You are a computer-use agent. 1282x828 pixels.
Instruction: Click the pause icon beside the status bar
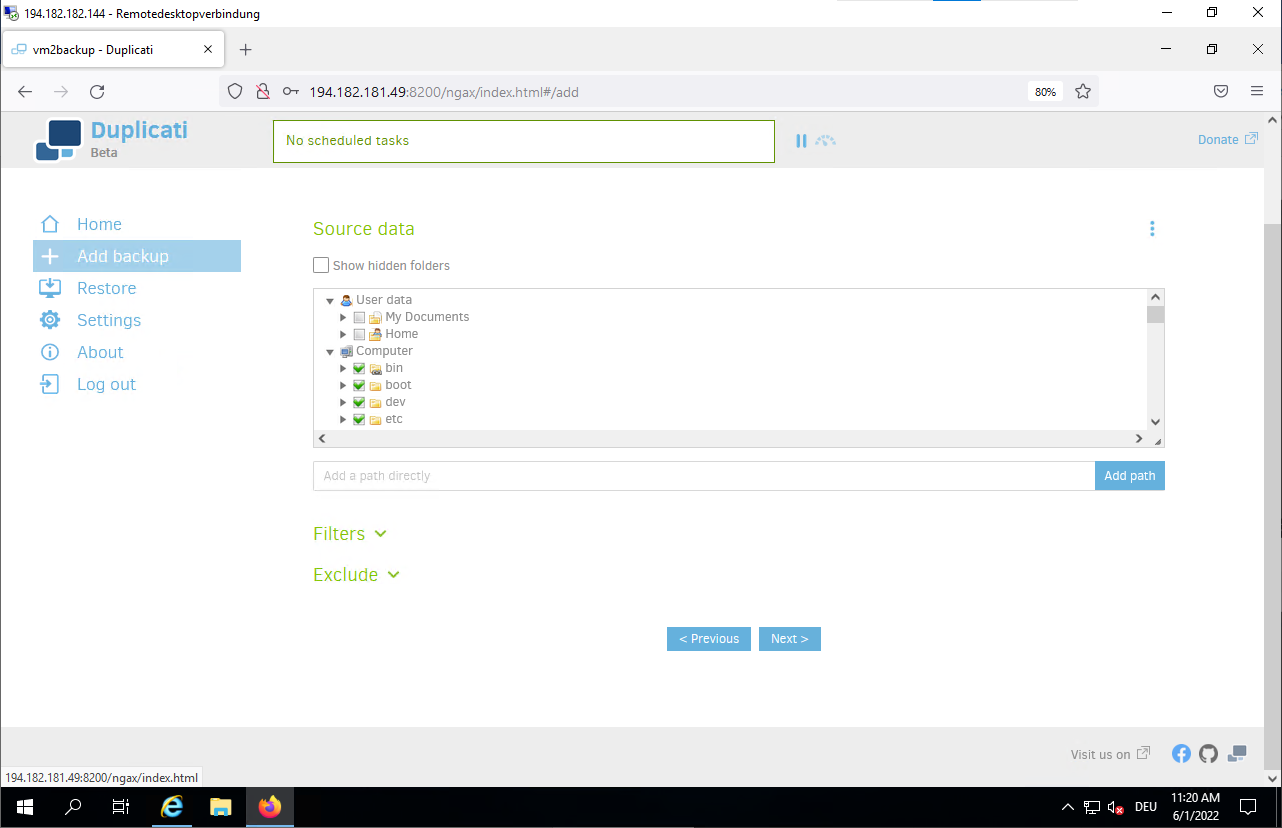coord(801,141)
